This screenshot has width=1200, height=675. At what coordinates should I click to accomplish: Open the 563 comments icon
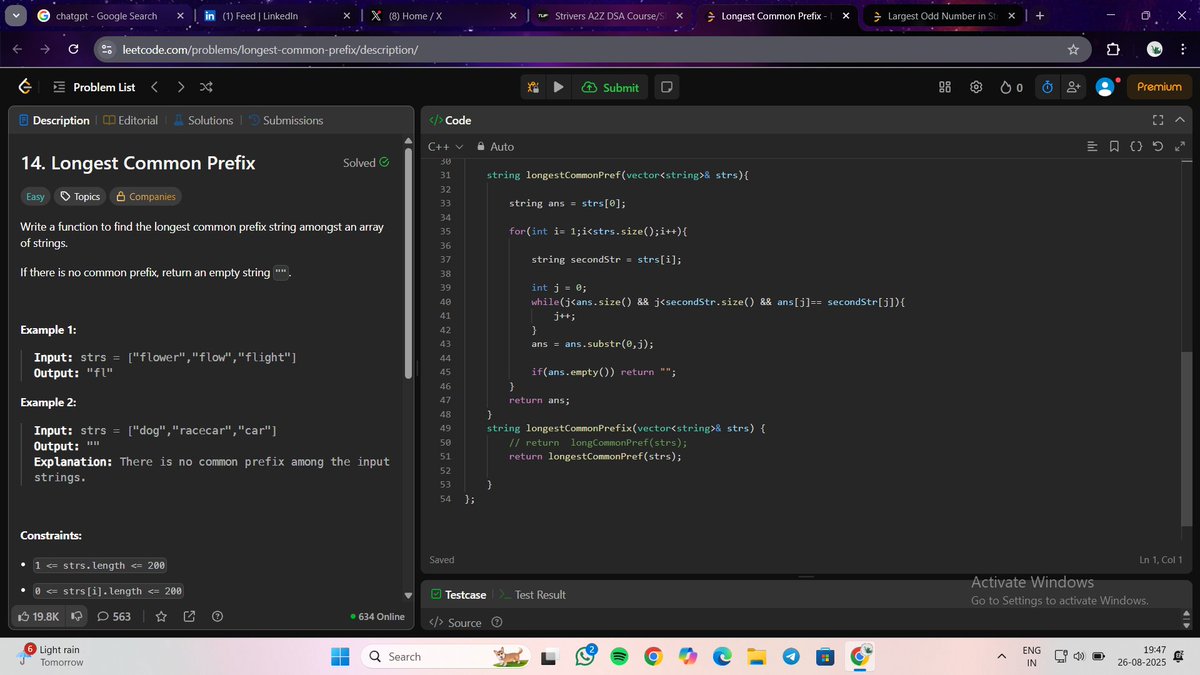tap(114, 616)
